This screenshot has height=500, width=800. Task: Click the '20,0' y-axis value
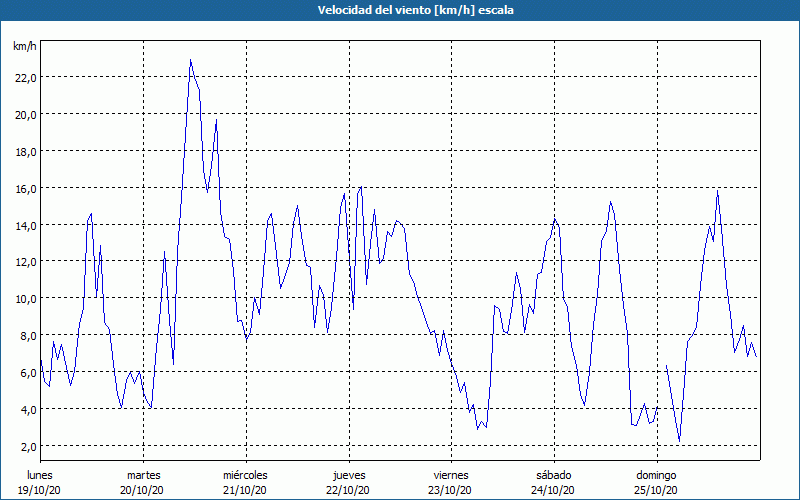[25, 115]
